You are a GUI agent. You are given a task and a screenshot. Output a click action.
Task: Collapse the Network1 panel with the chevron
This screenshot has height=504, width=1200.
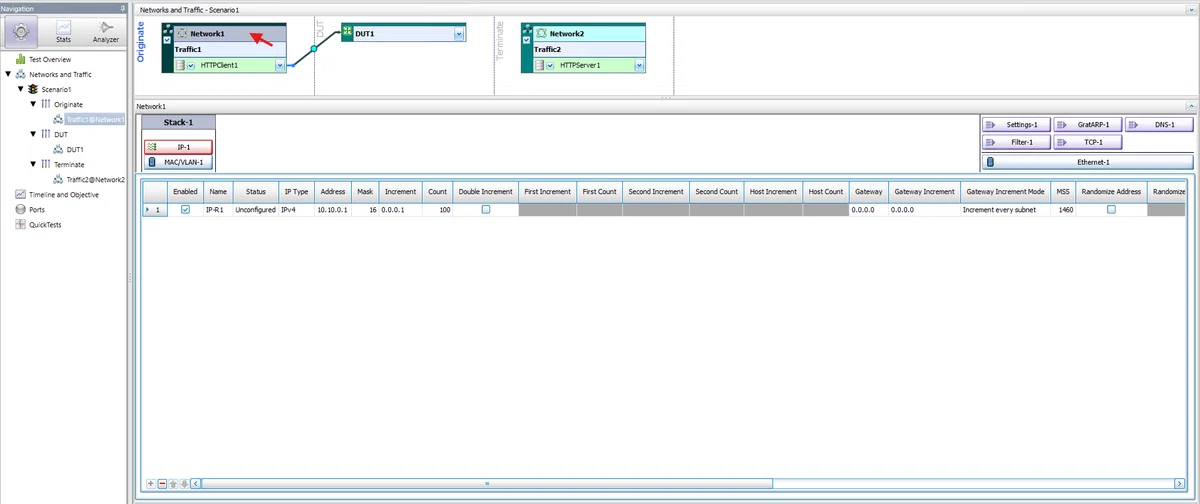(1191, 105)
